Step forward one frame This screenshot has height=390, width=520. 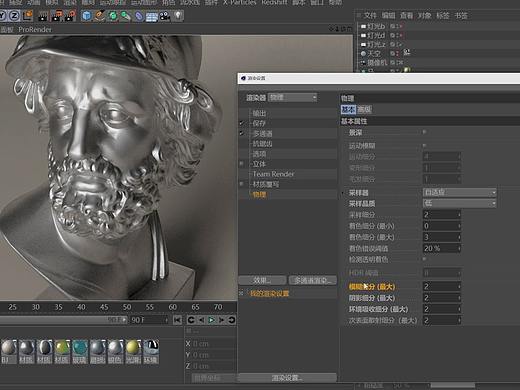[221, 320]
